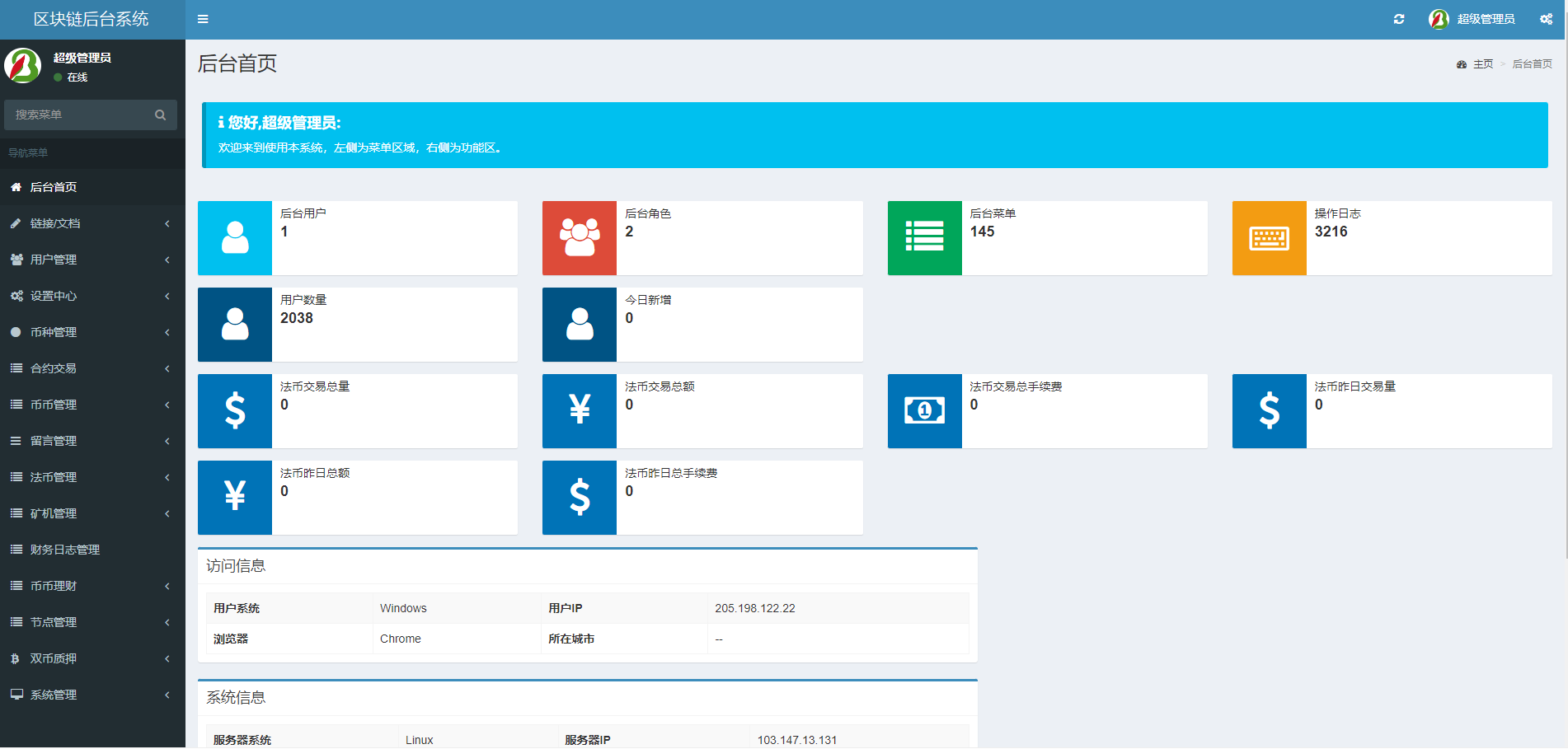Click the 搜索菜单 search input field
Image resolution: width=1568 pixels, height=749 pixels.
[x=78, y=115]
